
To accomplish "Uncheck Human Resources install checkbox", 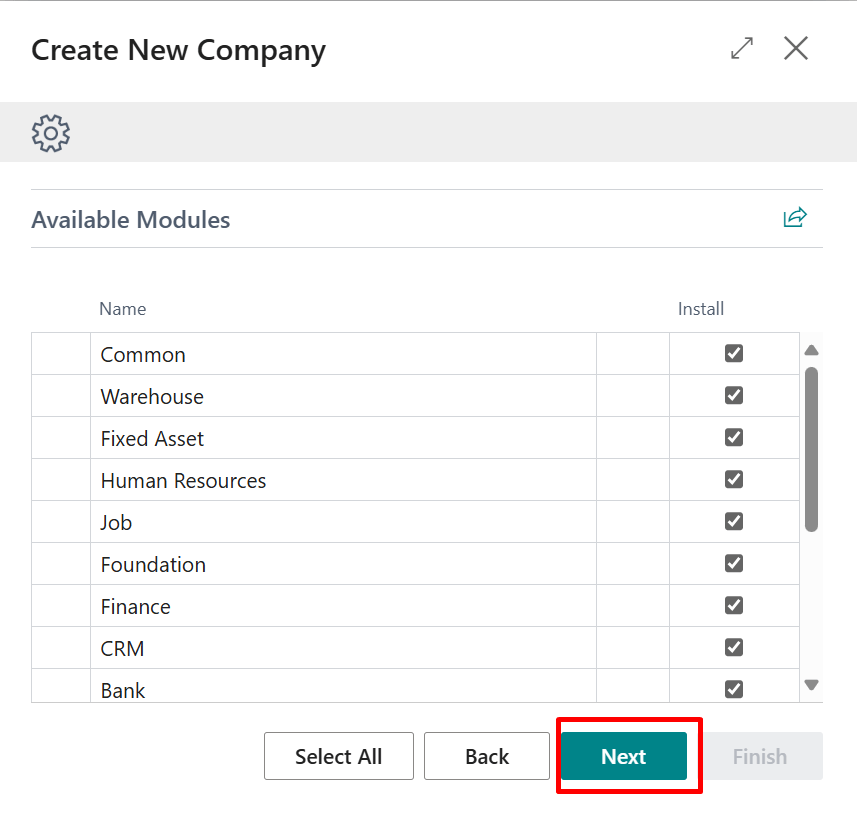I will click(x=734, y=479).
